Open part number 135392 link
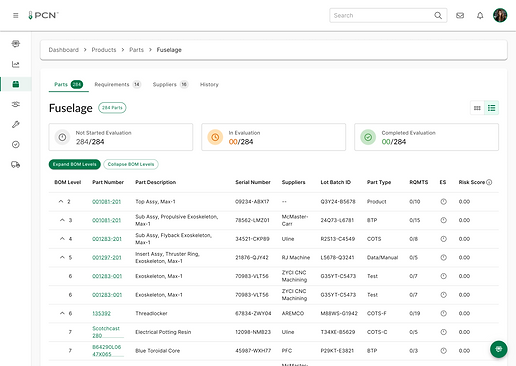Viewport: 516px width, 366px height. 101,314
